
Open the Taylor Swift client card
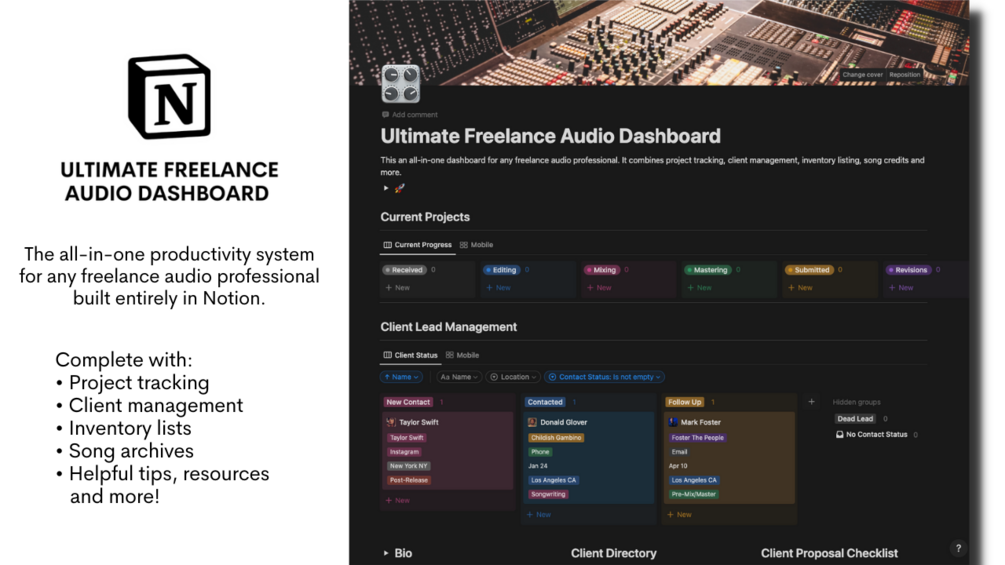[x=447, y=451]
